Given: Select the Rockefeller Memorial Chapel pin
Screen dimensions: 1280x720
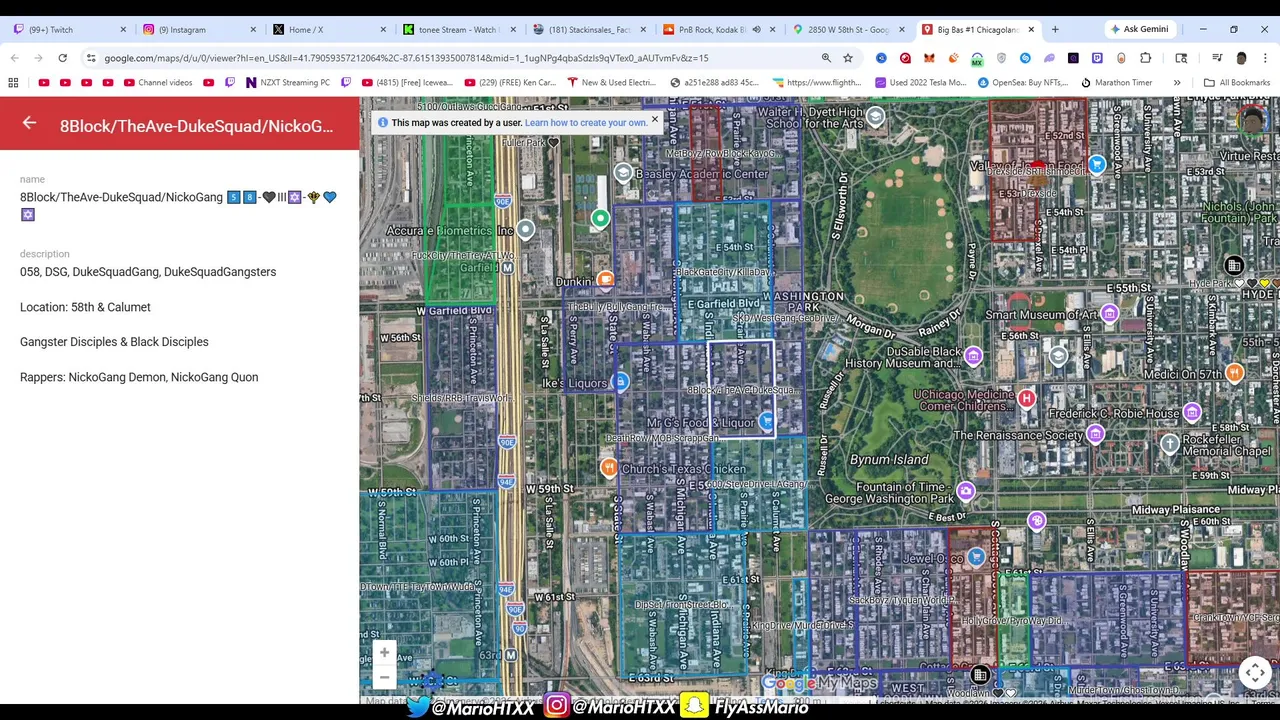Looking at the screenshot, I should (1169, 442).
